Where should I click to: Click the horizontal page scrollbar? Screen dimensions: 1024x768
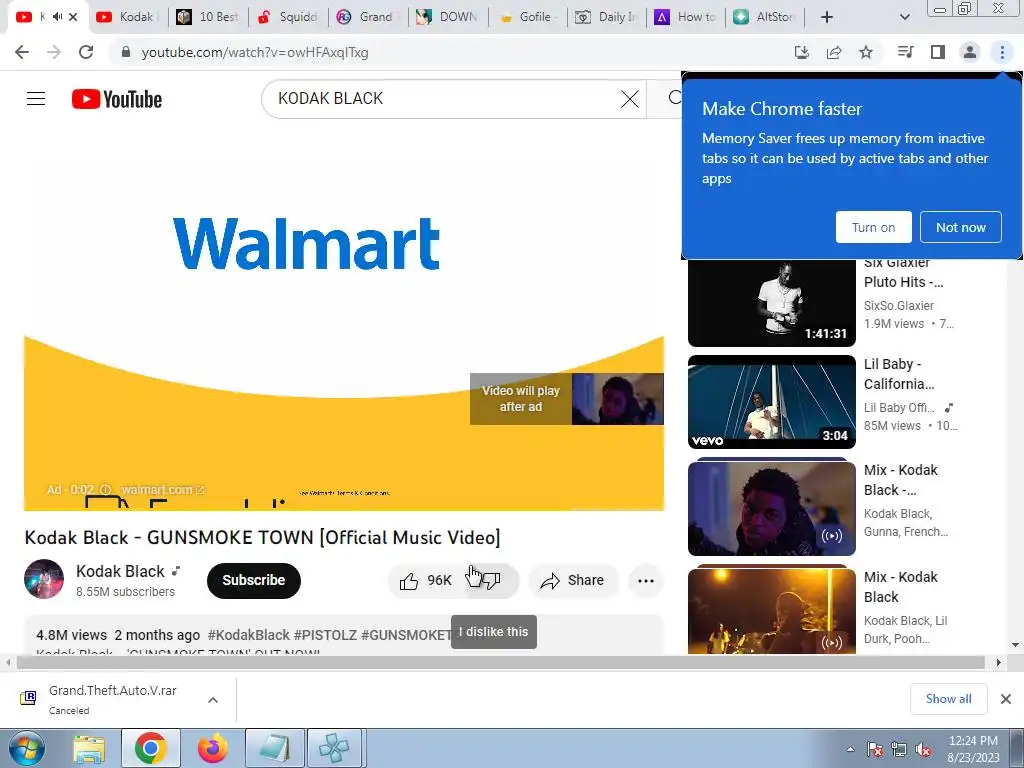click(x=500, y=662)
